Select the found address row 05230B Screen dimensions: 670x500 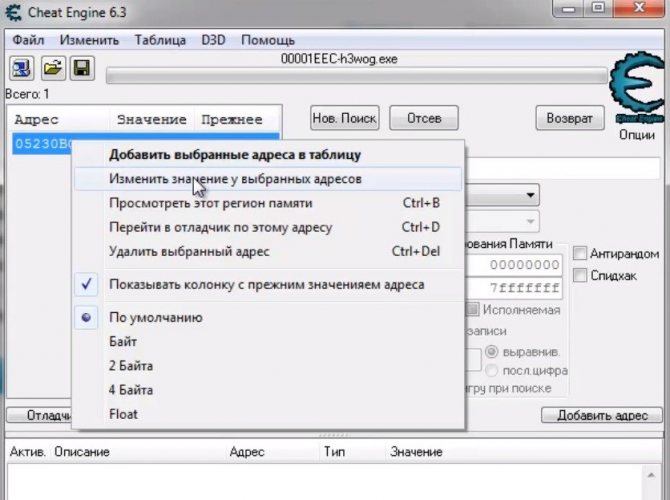[x=42, y=143]
